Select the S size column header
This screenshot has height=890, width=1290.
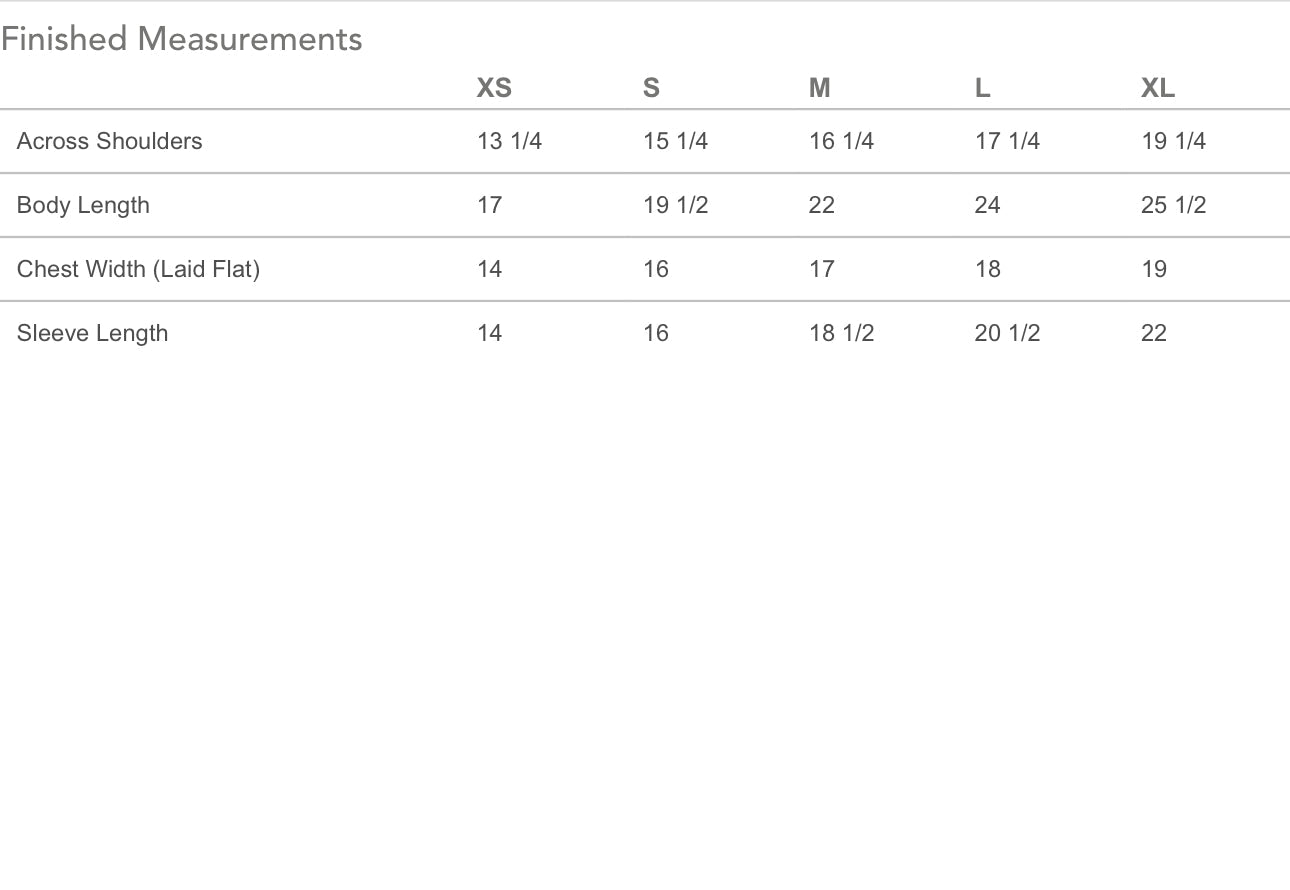651,88
